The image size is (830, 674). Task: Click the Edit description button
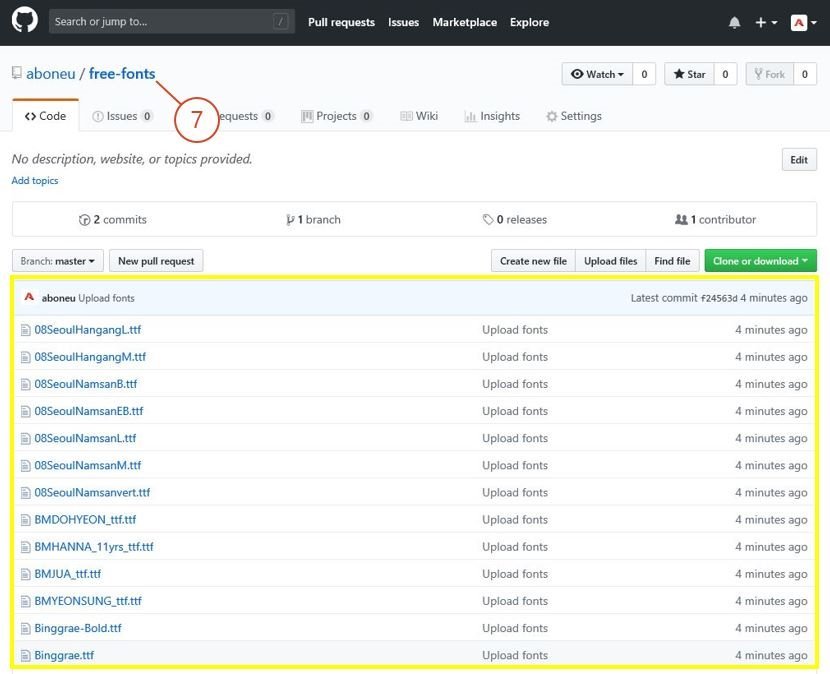pos(799,160)
